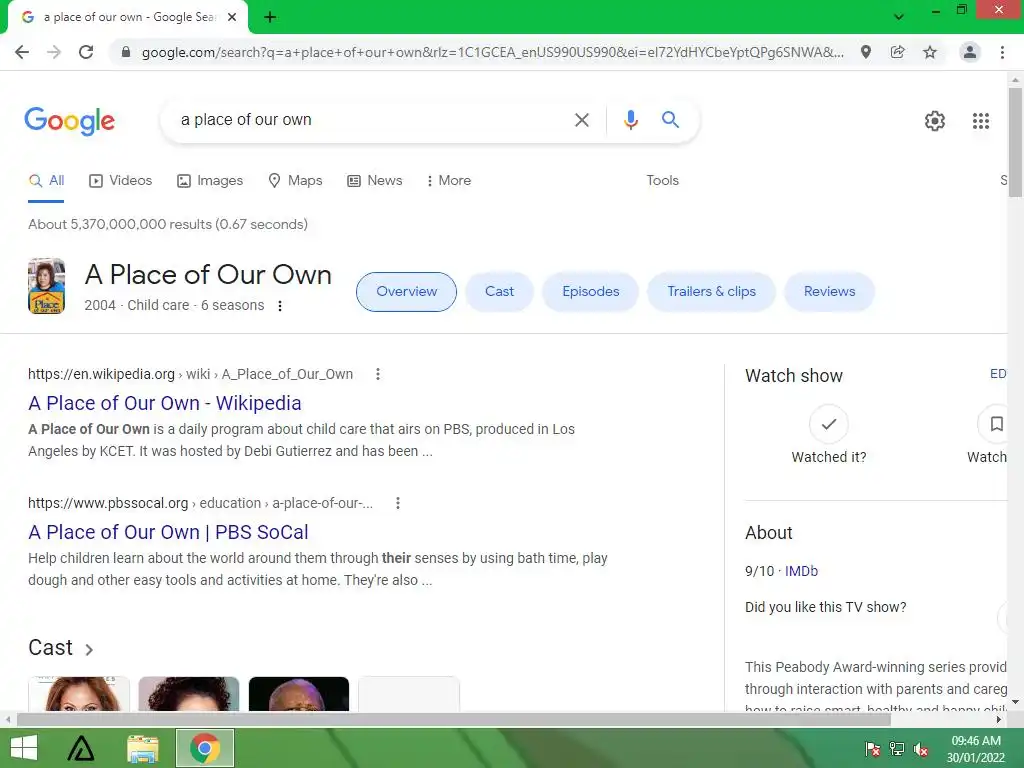Click first cast member photo
Image resolution: width=1024 pixels, height=768 pixels.
point(79,694)
